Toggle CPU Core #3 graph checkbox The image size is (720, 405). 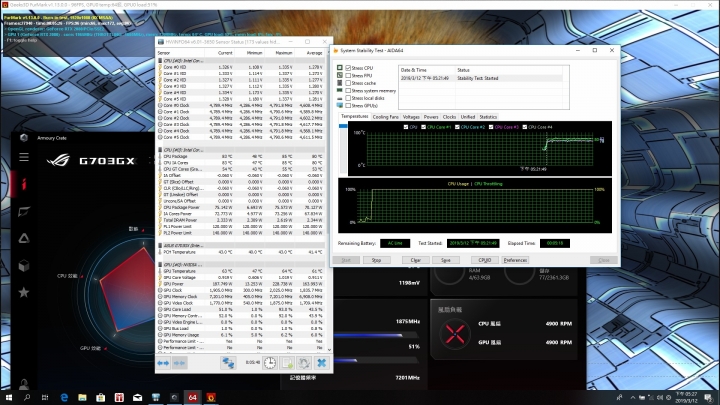[491, 127]
